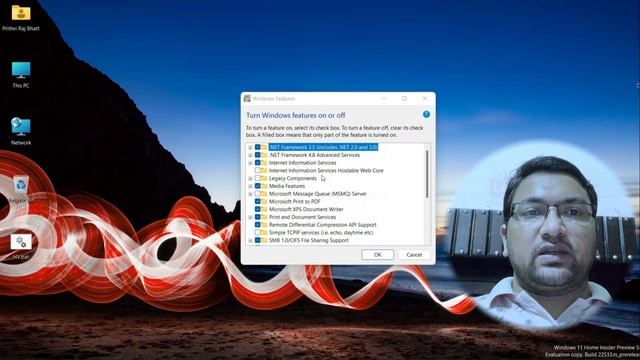Screen dimensions: 640x360
Task: Uncheck Microsoft XPS Document Writer checkbox
Action: 258,209
